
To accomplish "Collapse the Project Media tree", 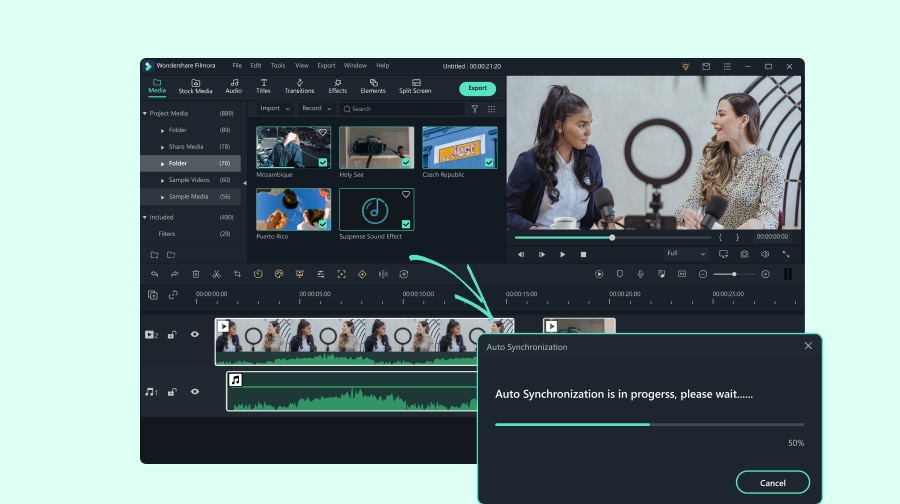I will (145, 114).
